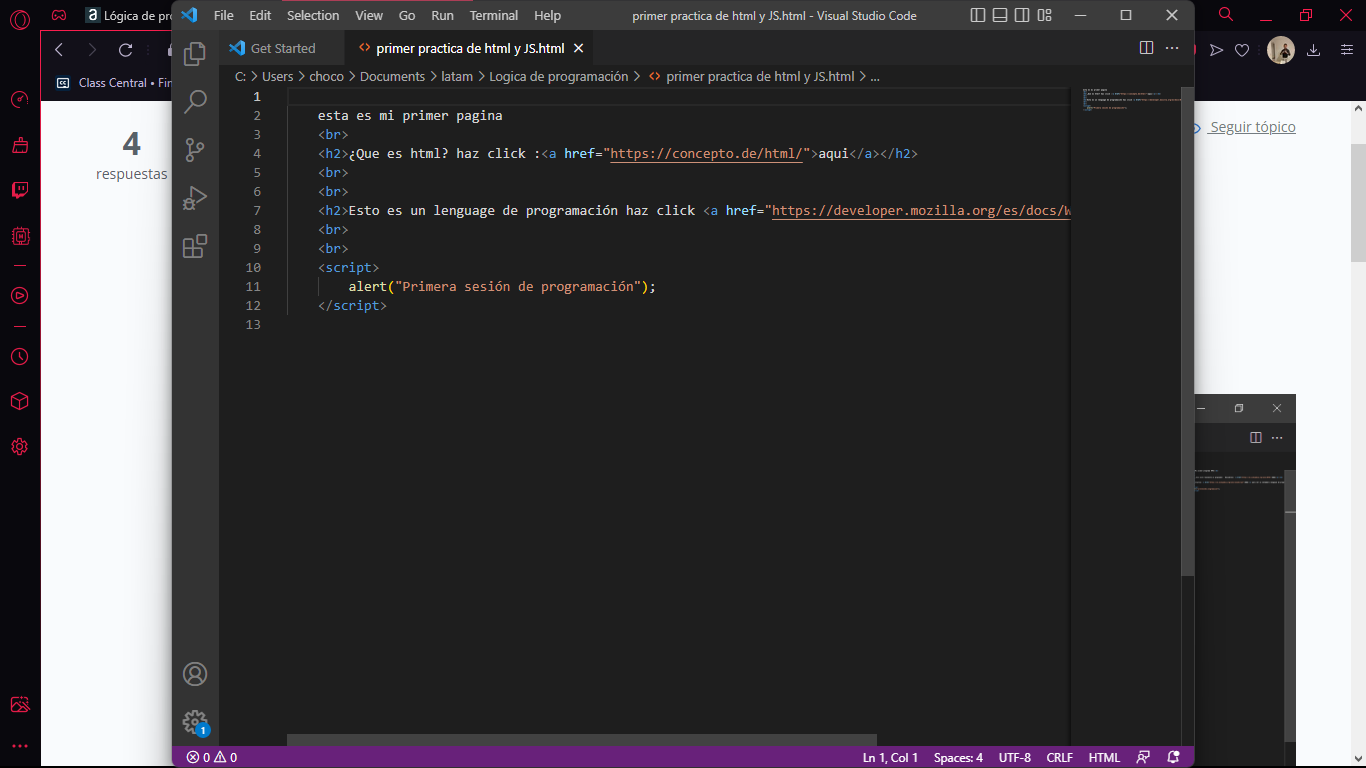Toggle the secondary sidebar layout button
Screen dimensions: 1366x768
pos(1022,15)
